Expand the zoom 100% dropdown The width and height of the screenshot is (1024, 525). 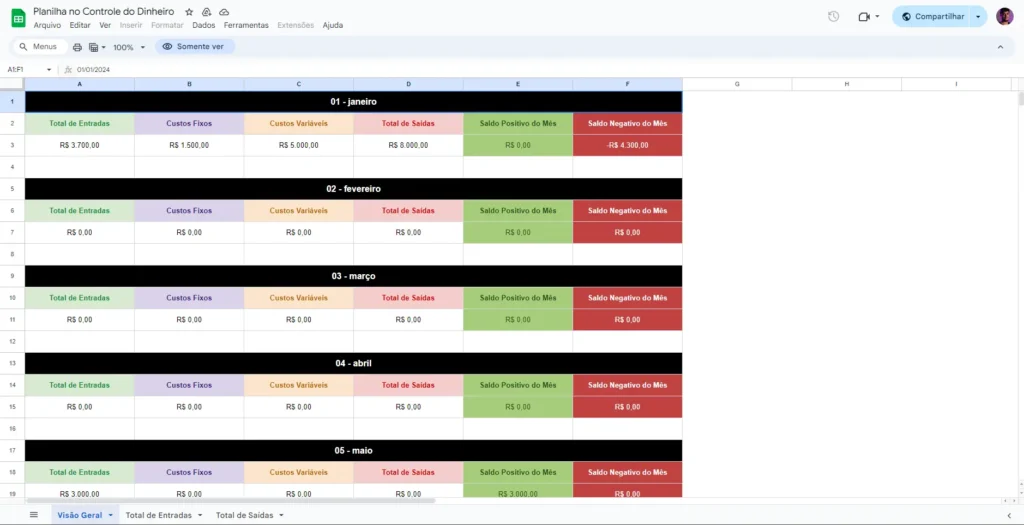point(129,47)
